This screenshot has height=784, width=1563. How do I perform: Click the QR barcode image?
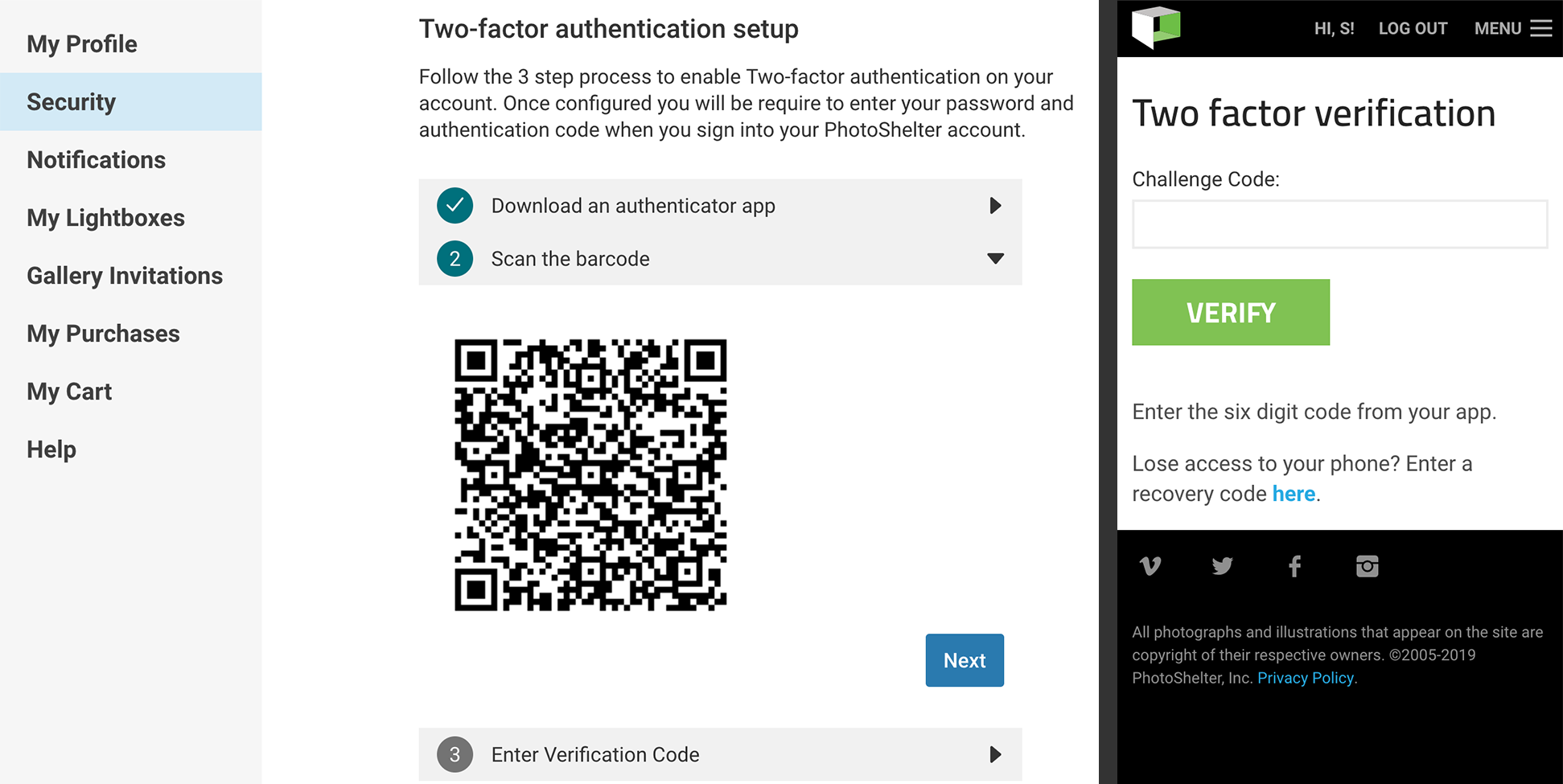click(x=591, y=474)
